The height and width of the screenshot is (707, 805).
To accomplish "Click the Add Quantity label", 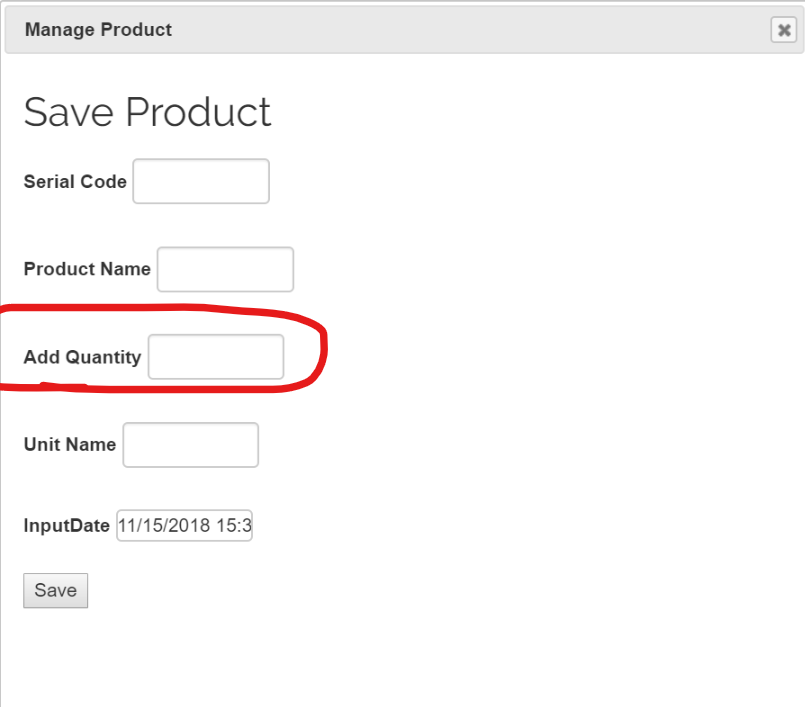I will [82, 357].
